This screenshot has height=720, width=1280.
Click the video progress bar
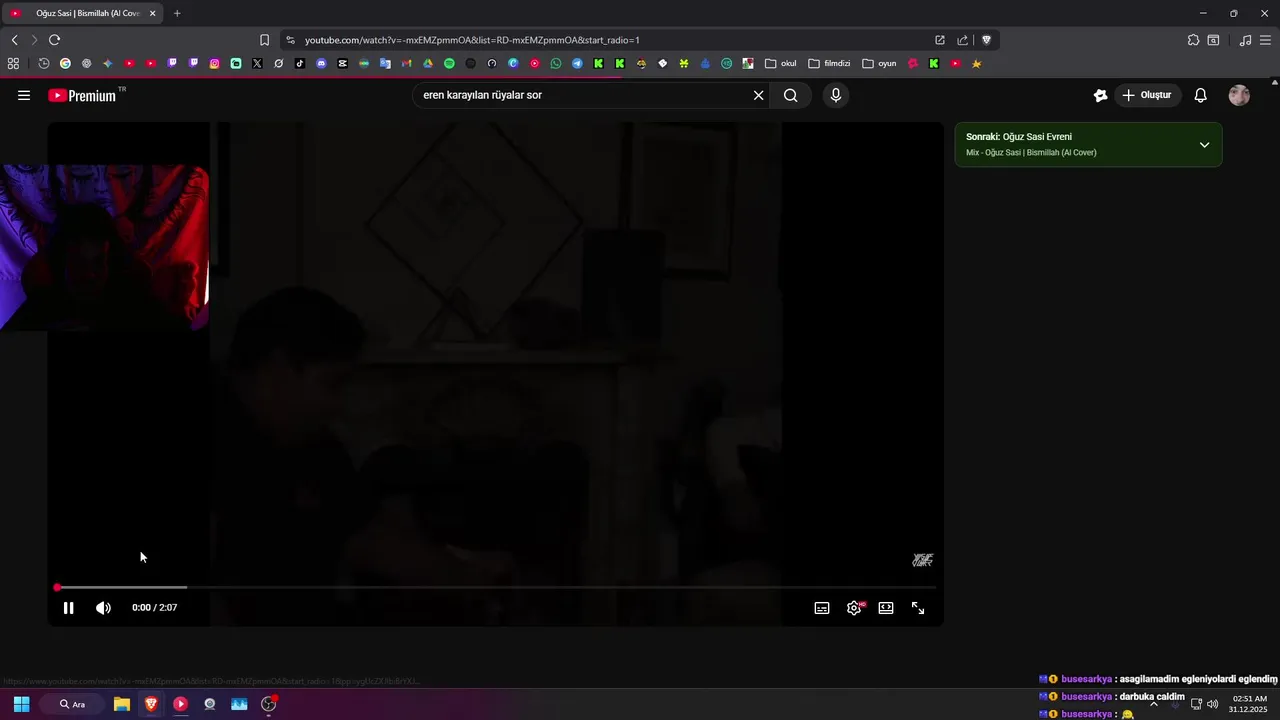click(x=495, y=587)
